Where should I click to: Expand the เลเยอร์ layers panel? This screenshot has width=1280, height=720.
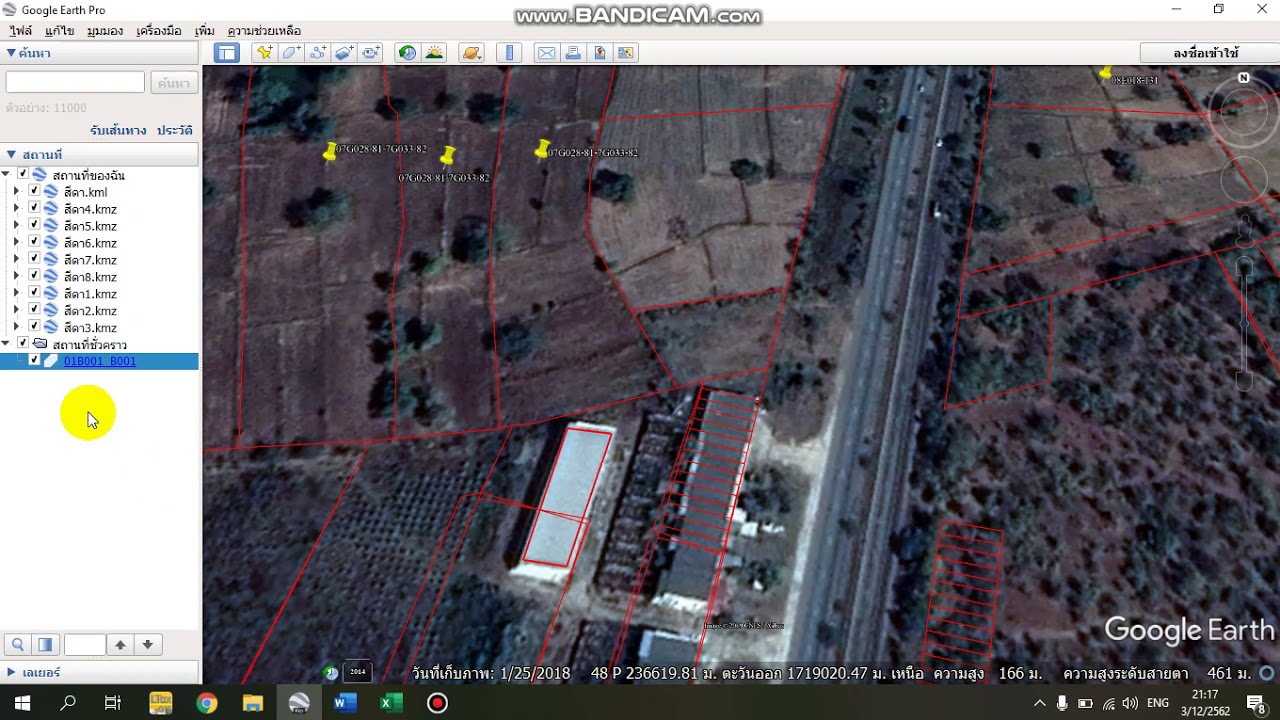(x=11, y=672)
